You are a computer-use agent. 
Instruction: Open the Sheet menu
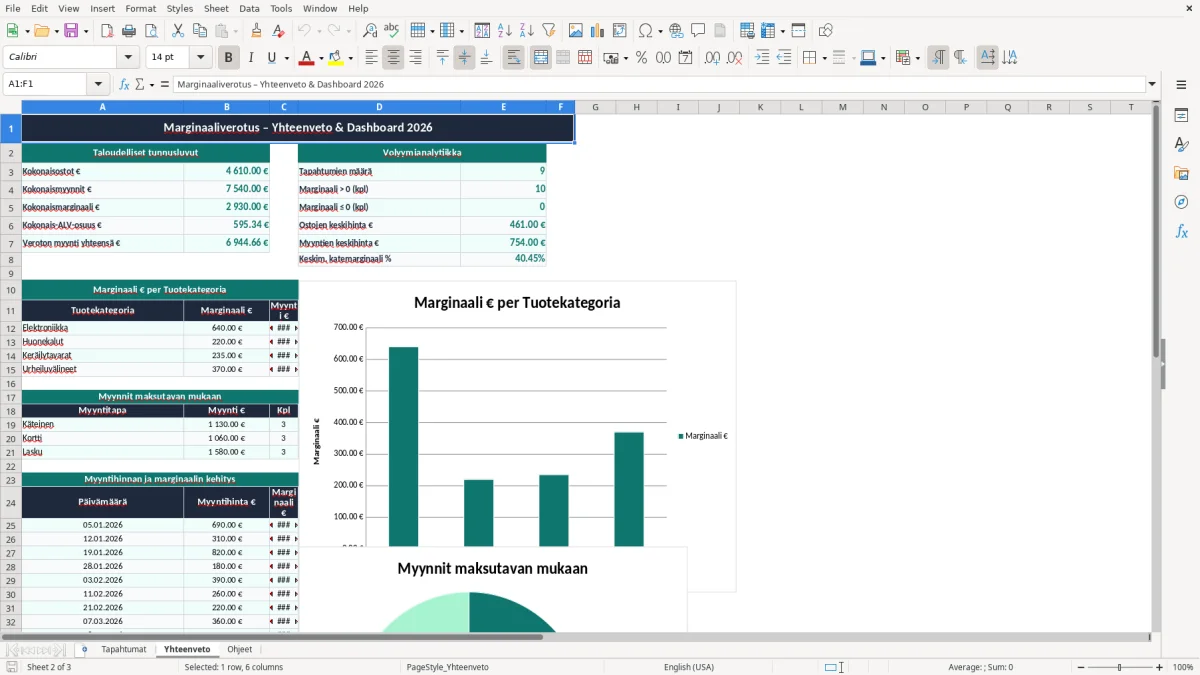(x=216, y=8)
